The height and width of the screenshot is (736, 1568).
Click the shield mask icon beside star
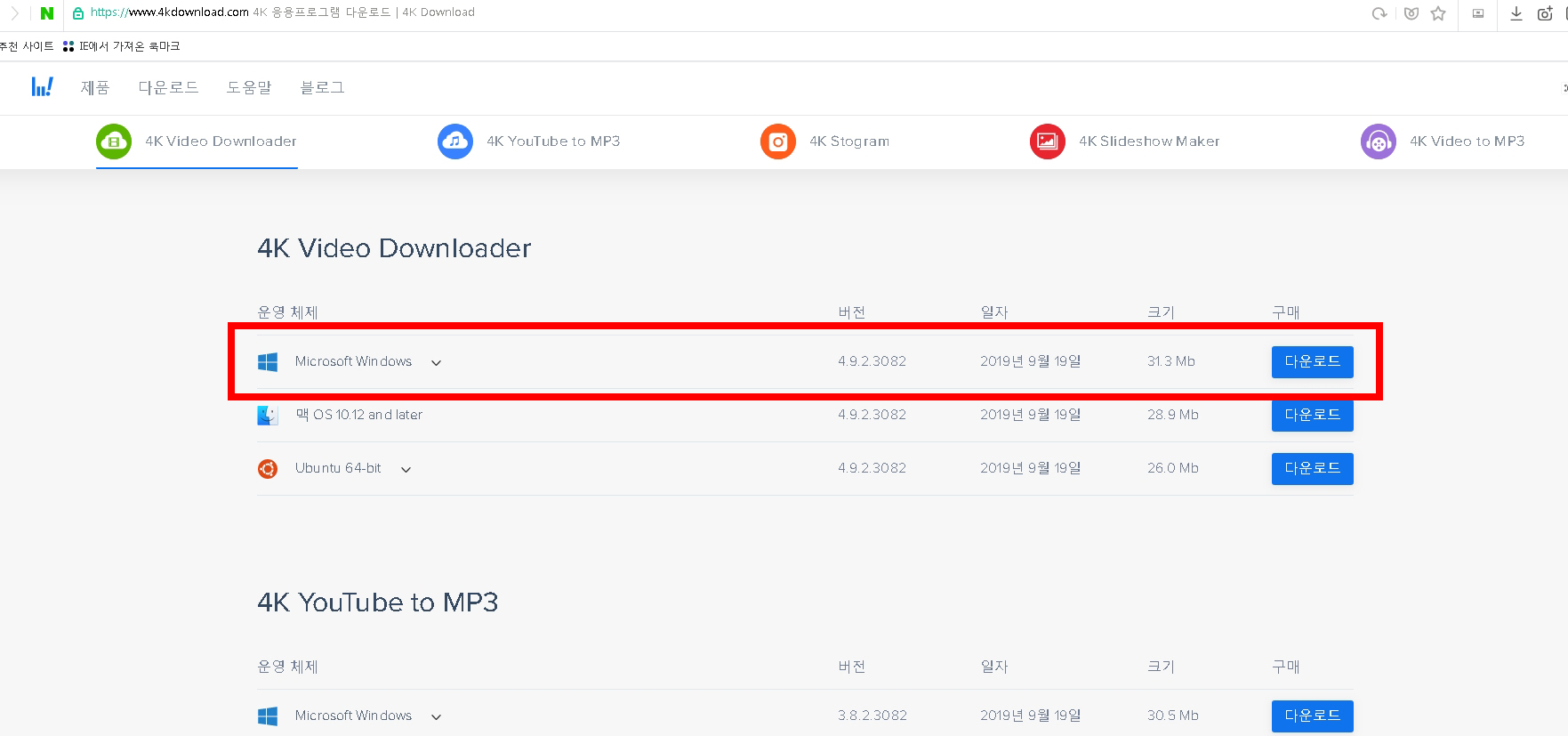pos(1411,13)
